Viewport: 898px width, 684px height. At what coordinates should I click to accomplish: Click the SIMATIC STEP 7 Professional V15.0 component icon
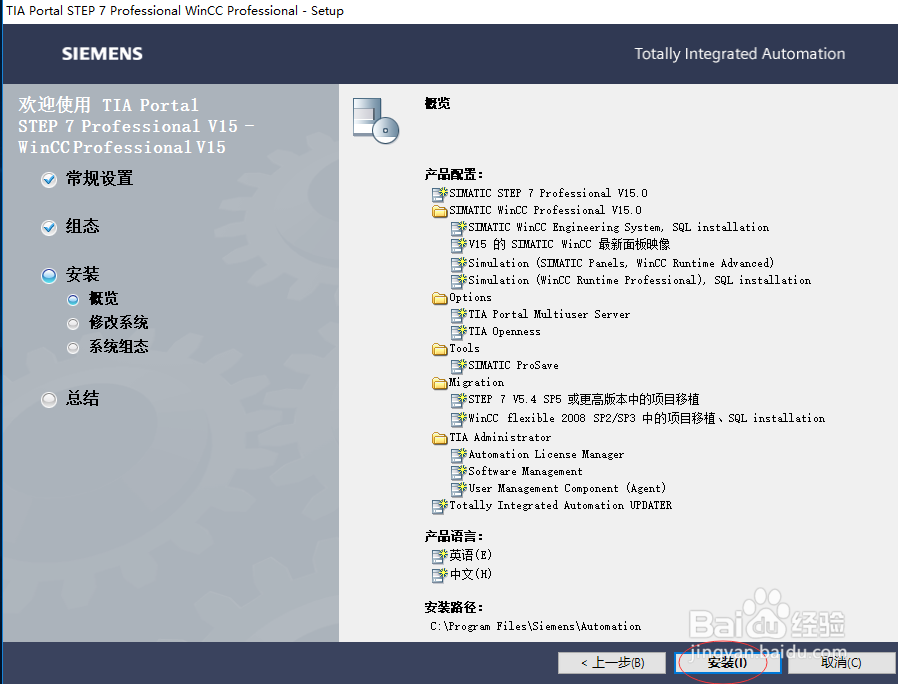coord(440,194)
